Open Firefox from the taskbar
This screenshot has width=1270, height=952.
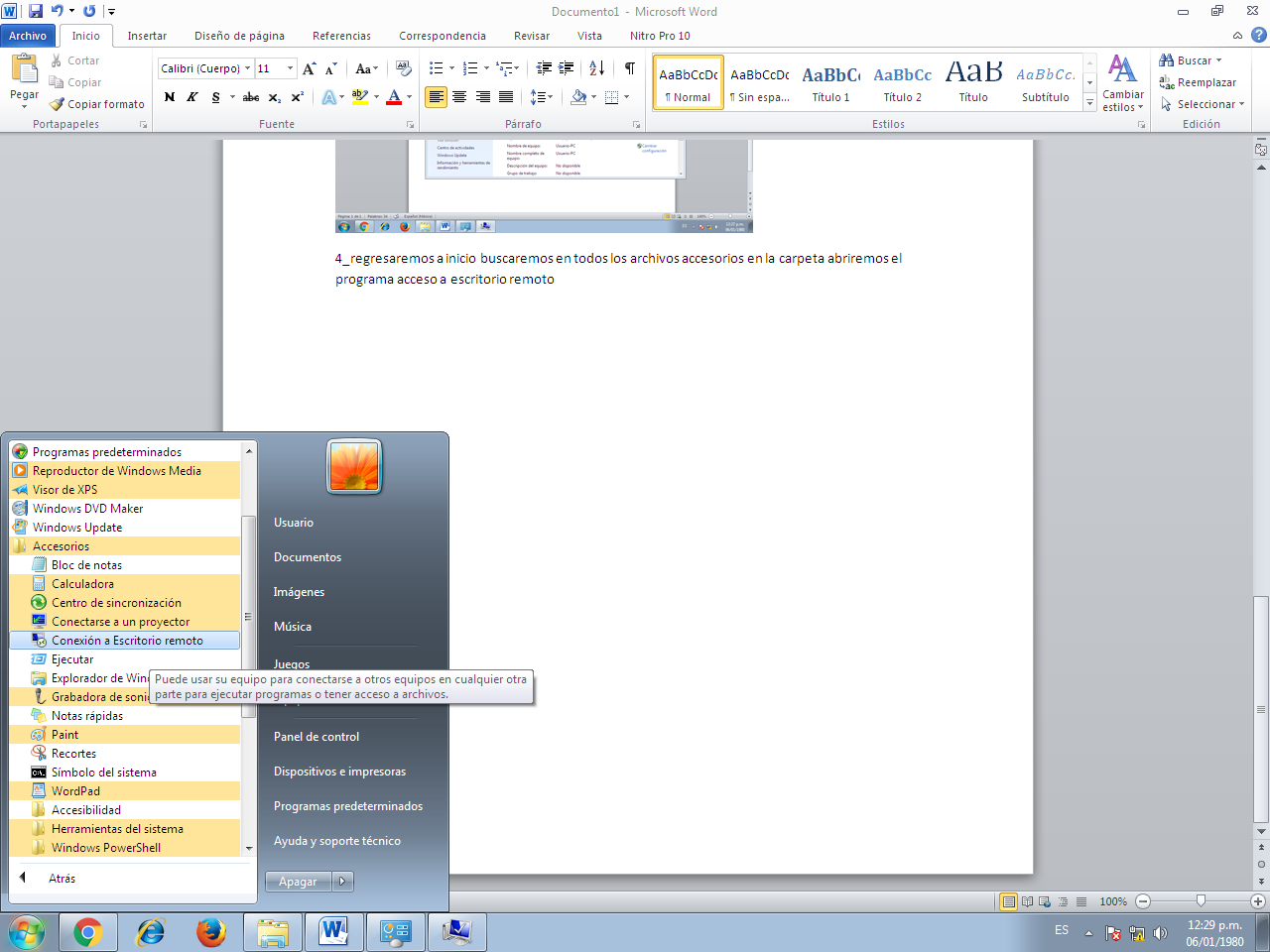(210, 932)
